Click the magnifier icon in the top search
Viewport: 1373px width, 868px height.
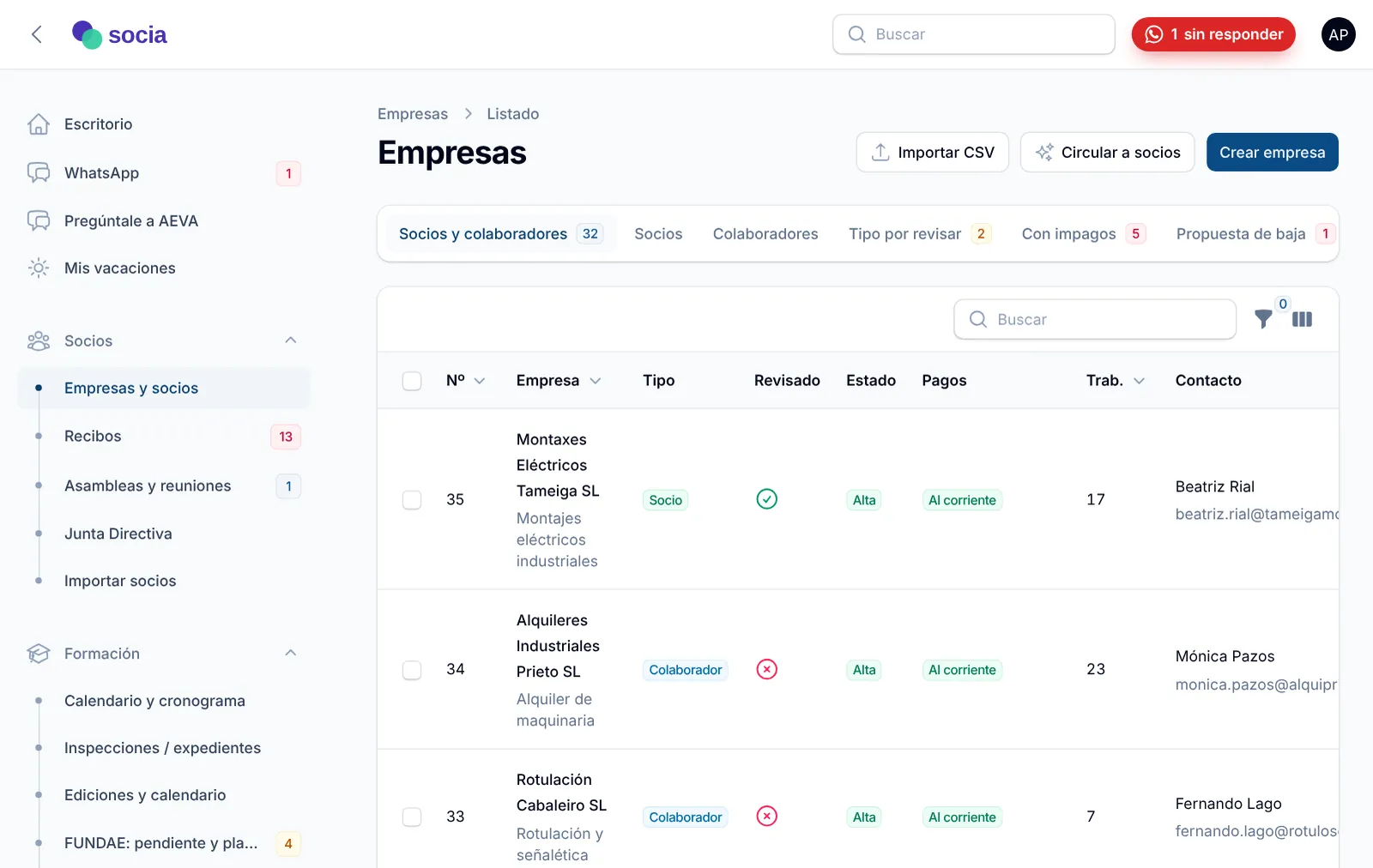[856, 34]
